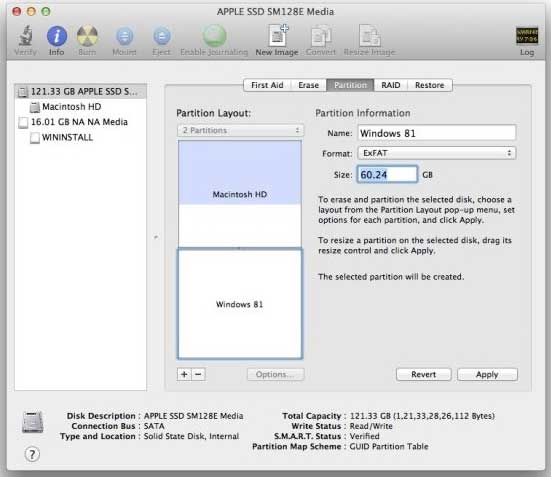Remove partition with minus button
The image size is (551, 477).
point(199,374)
